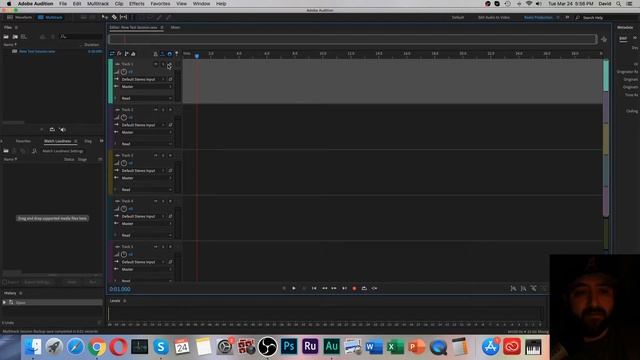The height and width of the screenshot is (360, 640).
Task: Click the Zoom Out Full icon
Action: 533,289
